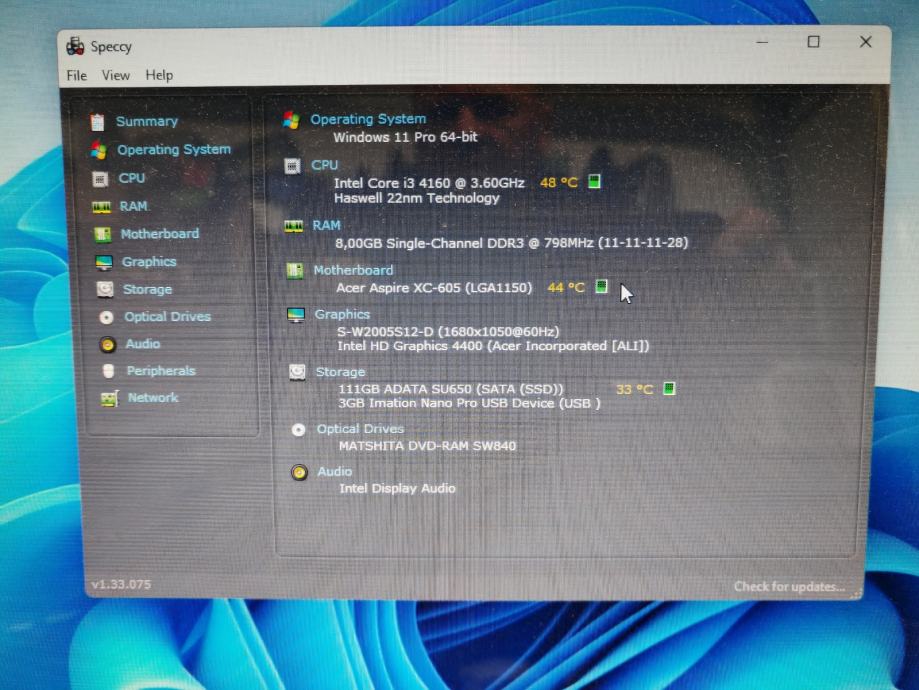Click the Optical Drives heading in summary pane
Screen dimensions: 919x690
point(360,429)
